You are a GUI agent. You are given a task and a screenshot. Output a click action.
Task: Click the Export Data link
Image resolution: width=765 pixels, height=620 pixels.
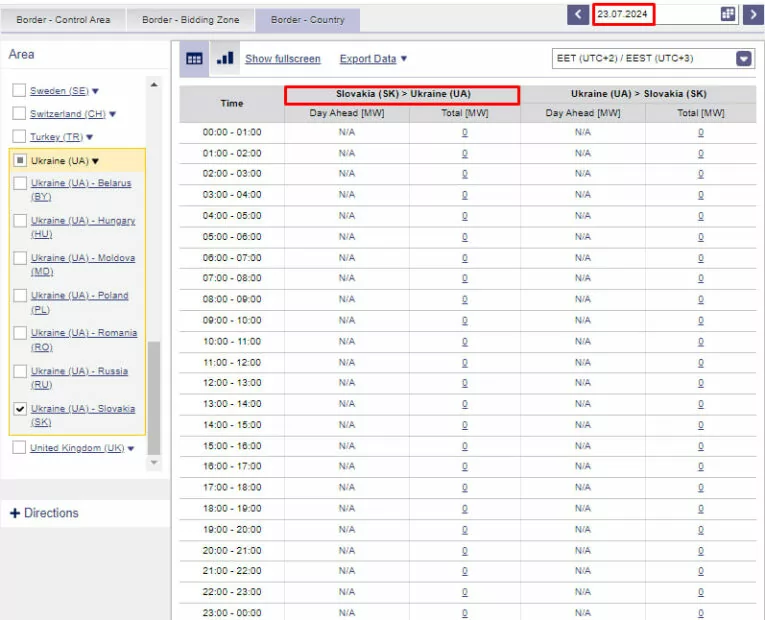368,59
